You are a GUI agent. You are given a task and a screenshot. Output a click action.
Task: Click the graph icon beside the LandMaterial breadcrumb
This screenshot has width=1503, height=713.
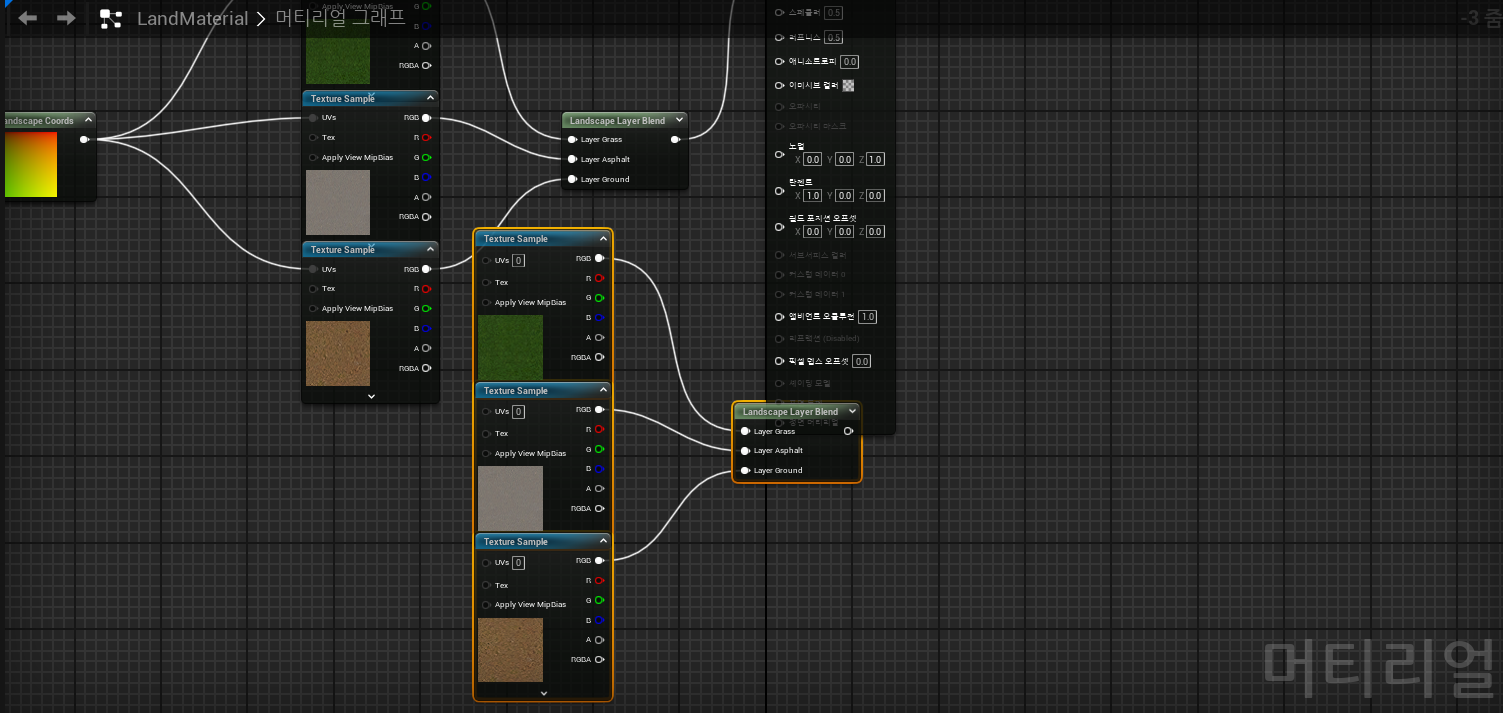[111, 18]
